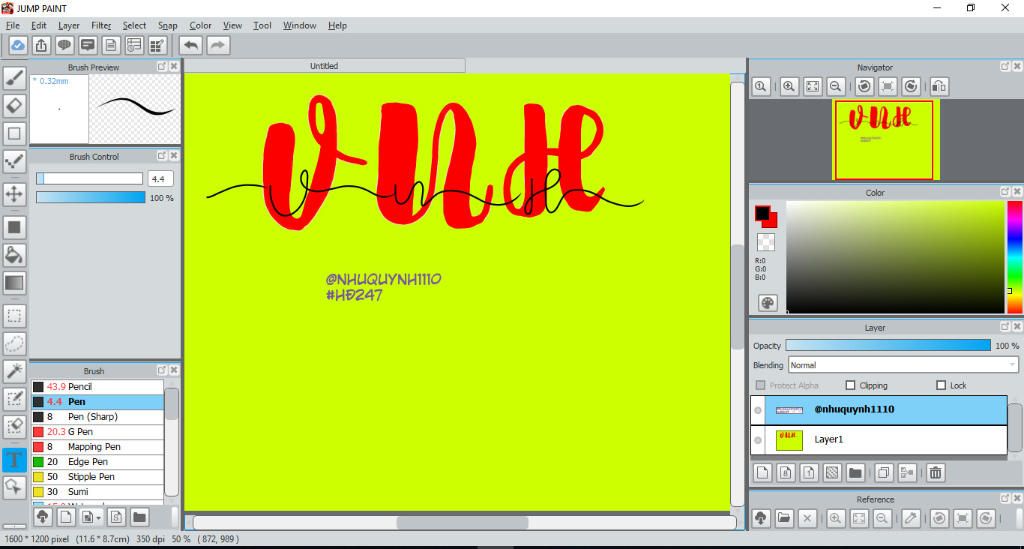Open the Color menu
Image resolution: width=1024 pixels, height=549 pixels.
point(200,25)
